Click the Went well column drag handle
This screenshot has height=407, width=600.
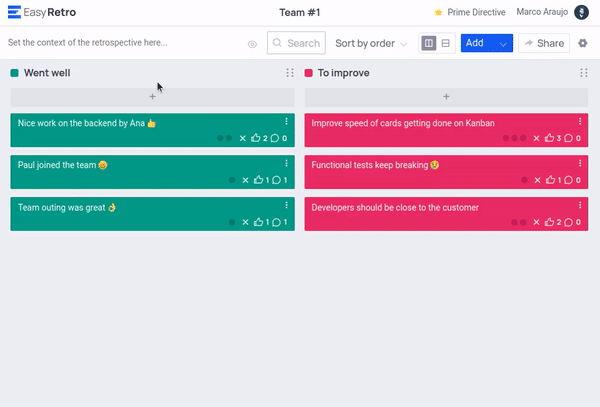pos(290,73)
